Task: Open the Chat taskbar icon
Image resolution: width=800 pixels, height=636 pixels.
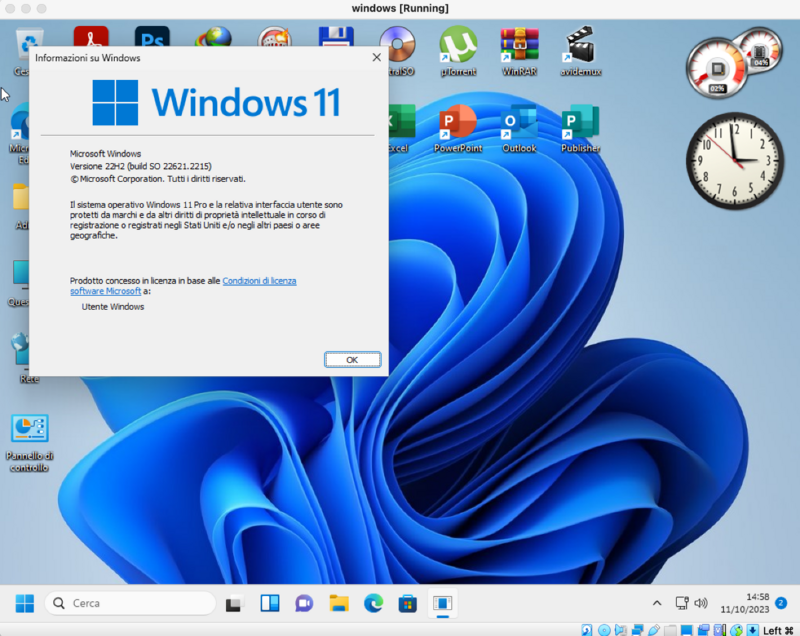Action: click(x=304, y=603)
